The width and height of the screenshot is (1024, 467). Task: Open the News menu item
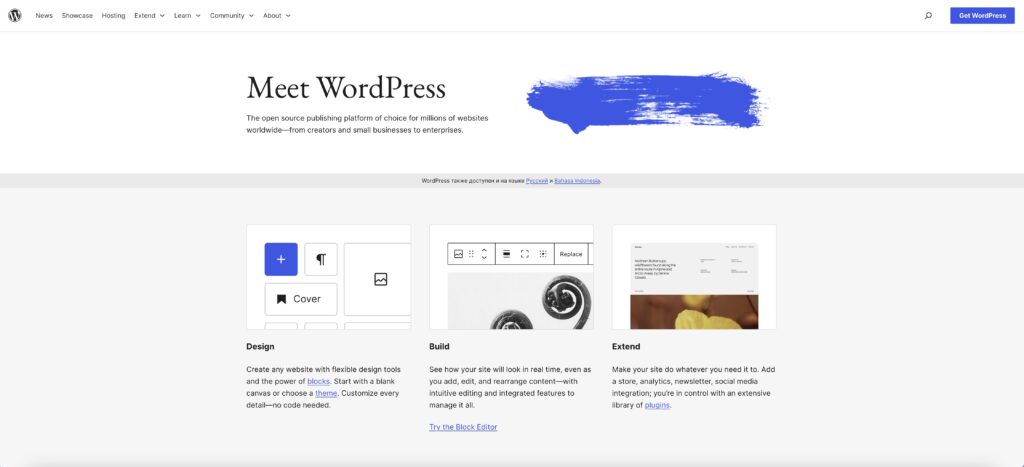pyautogui.click(x=44, y=16)
